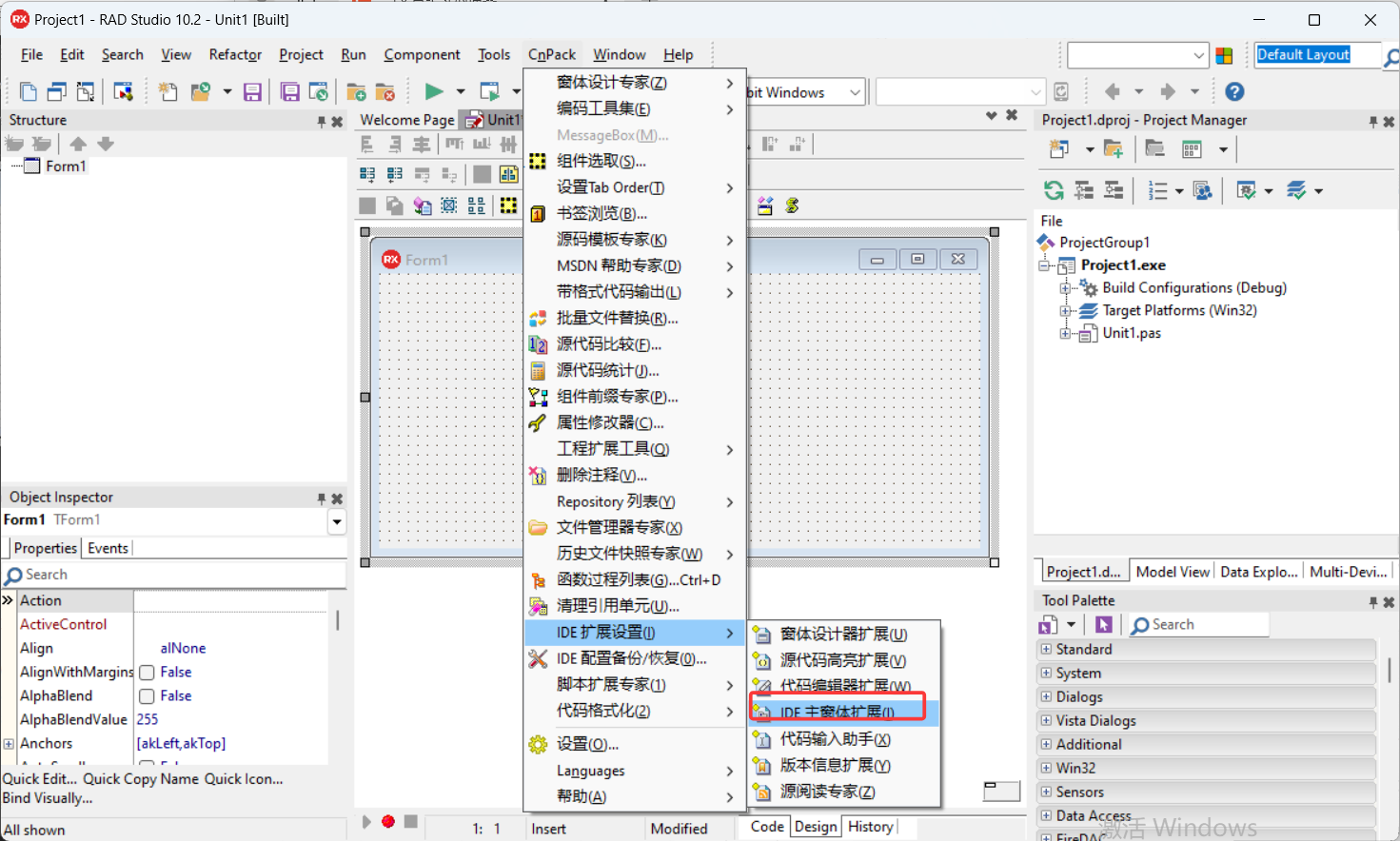The height and width of the screenshot is (841, 1400).
Task: Click the Align alNone value
Action: tap(183, 649)
